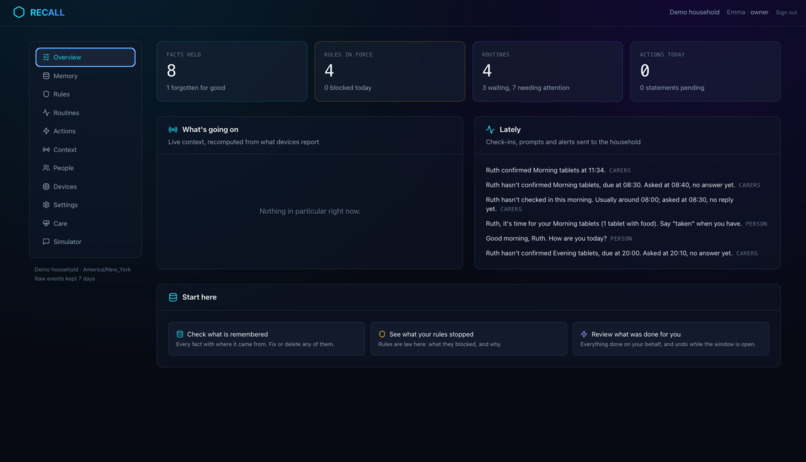This screenshot has width=806, height=462.
Task: Click "Check-ins, prompts and alerts" subtitle
Action: (563, 142)
